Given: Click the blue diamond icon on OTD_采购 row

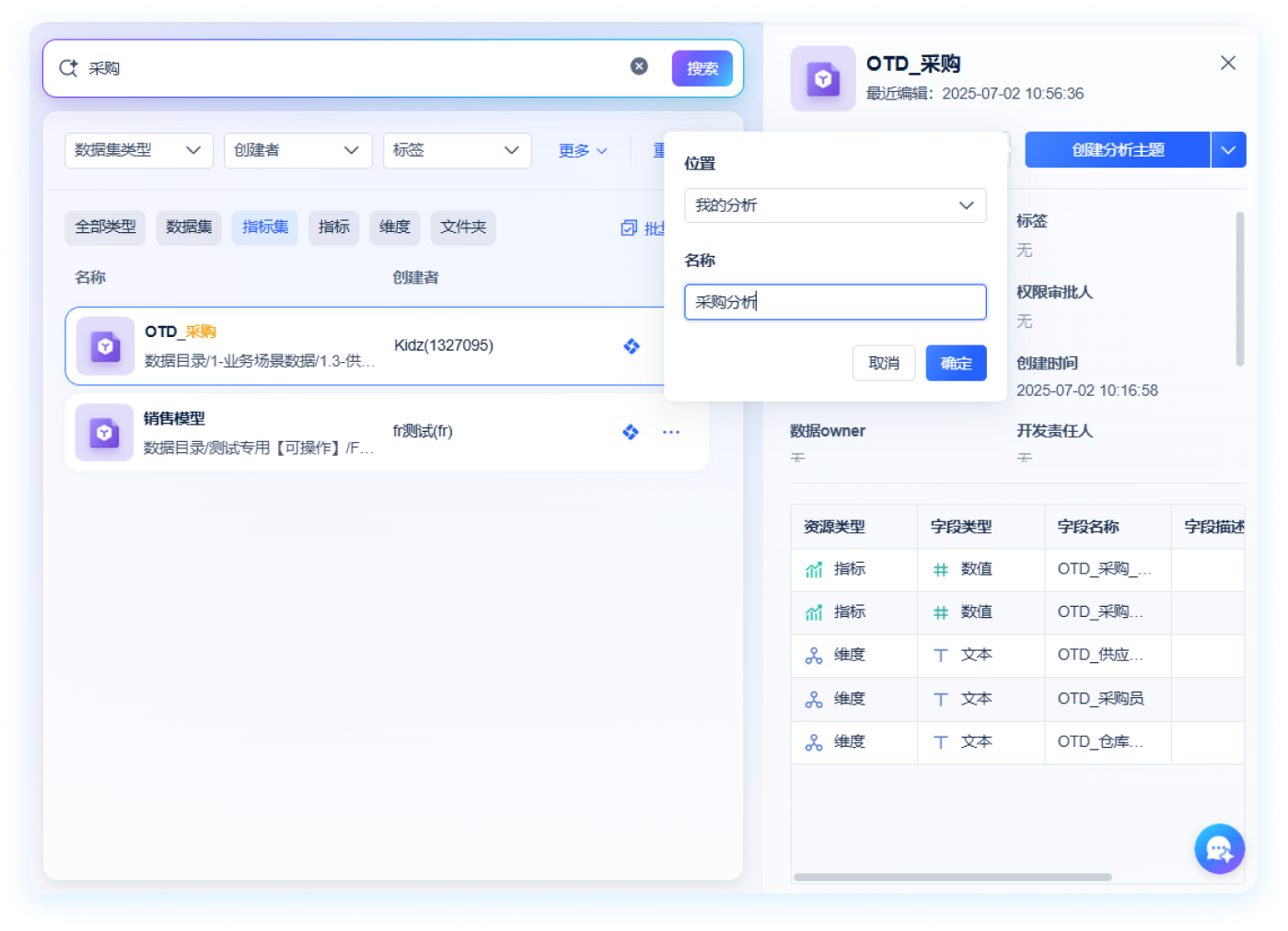Looking at the screenshot, I should (x=632, y=346).
